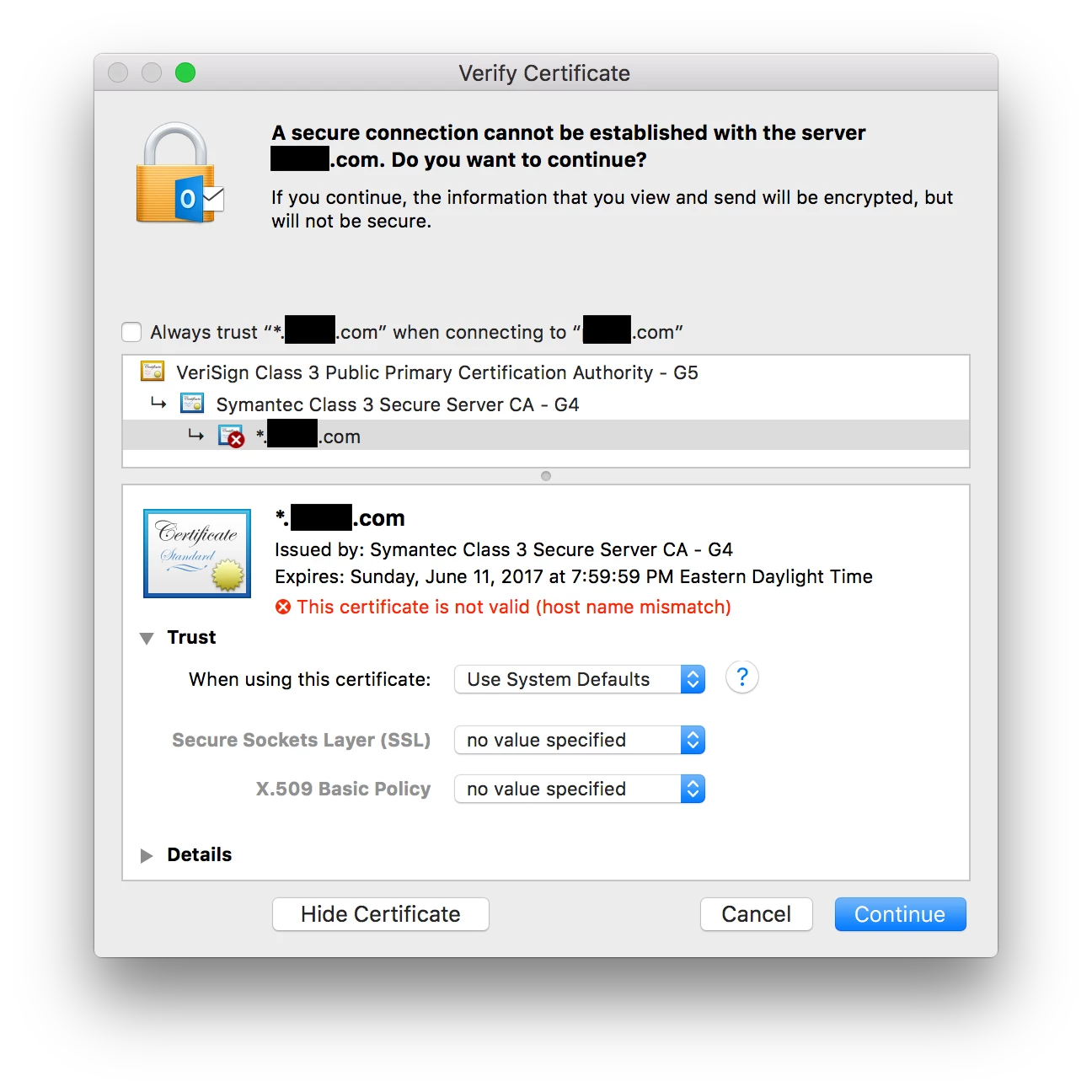Open the Use System Defaults dropdown
Image resolution: width=1092 pixels, height=1092 pixels.
[580, 679]
